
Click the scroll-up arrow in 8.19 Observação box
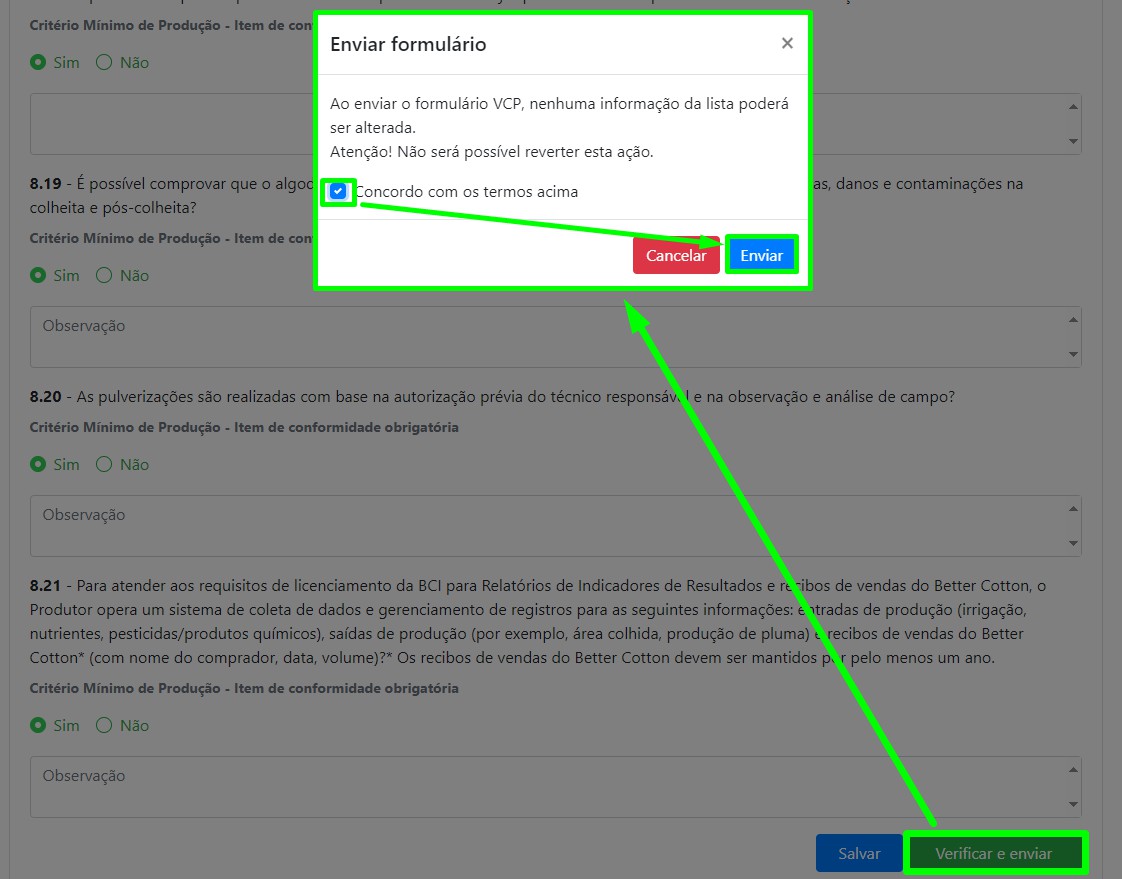pos(1074,320)
